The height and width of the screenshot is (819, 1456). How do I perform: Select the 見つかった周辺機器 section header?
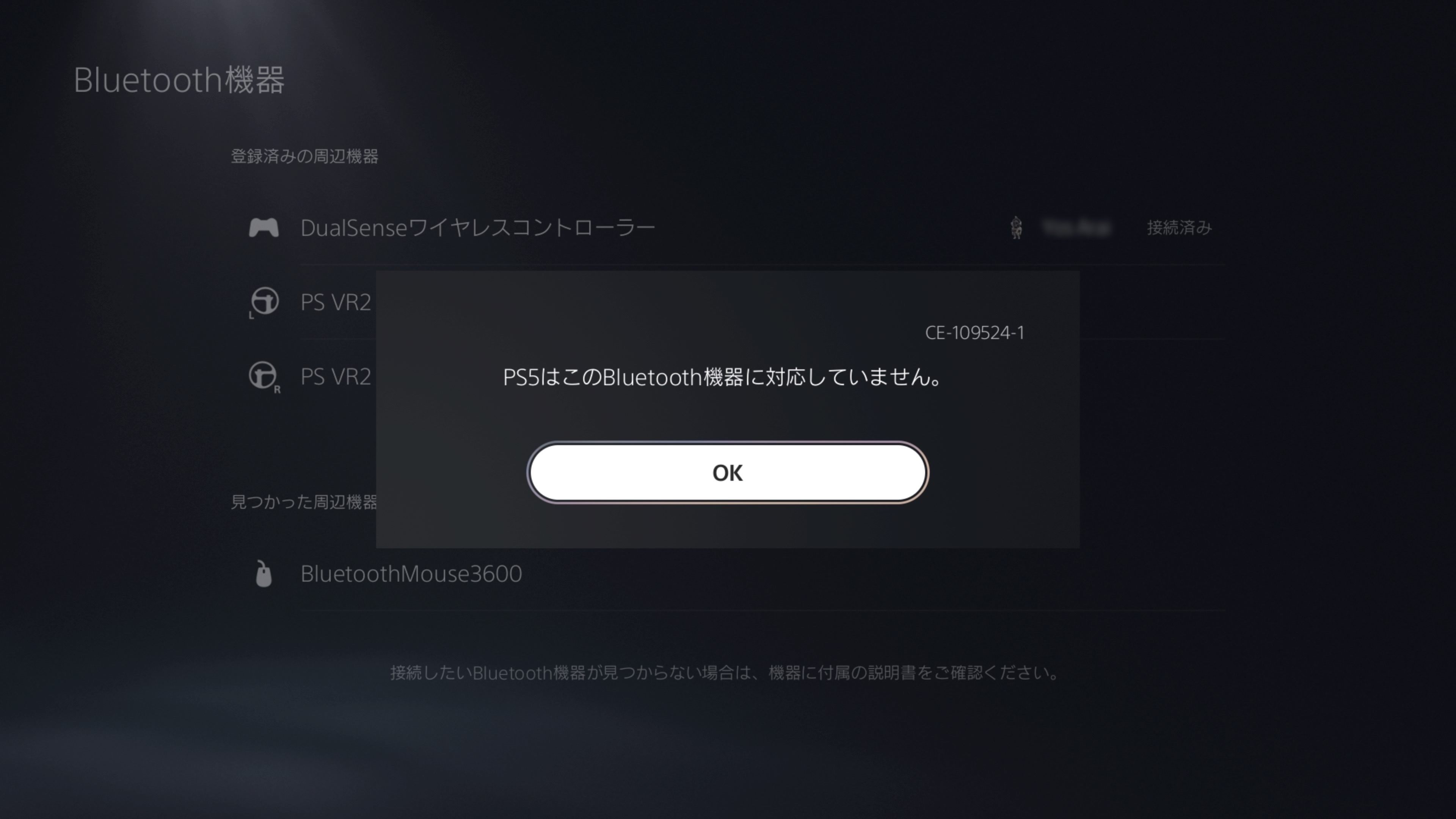(304, 502)
